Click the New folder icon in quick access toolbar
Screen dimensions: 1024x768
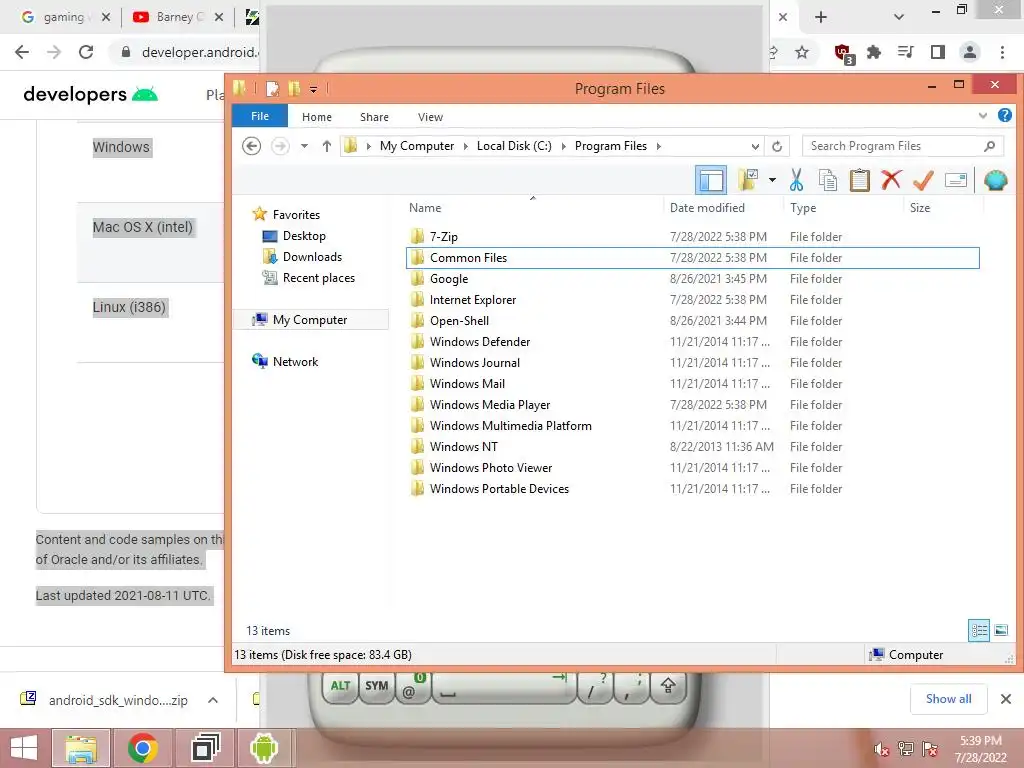click(x=294, y=88)
